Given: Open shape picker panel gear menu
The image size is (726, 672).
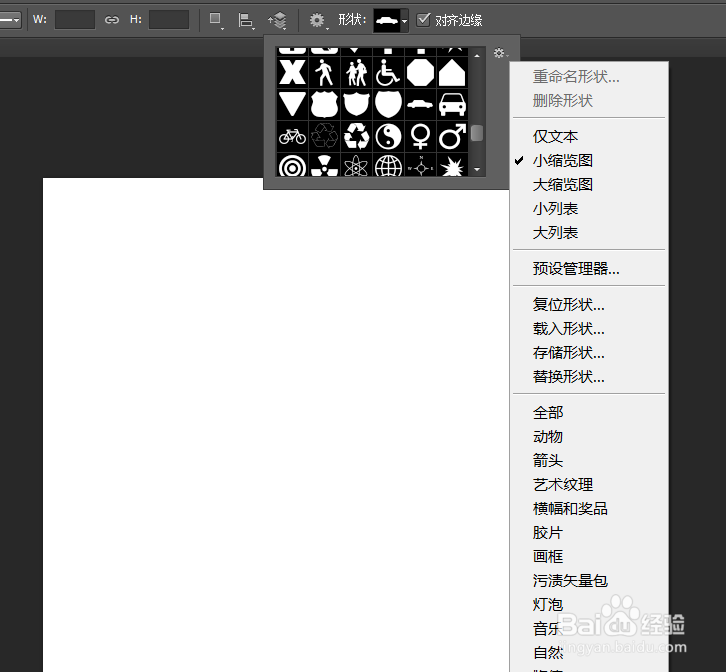Looking at the screenshot, I should pyautogui.click(x=500, y=53).
